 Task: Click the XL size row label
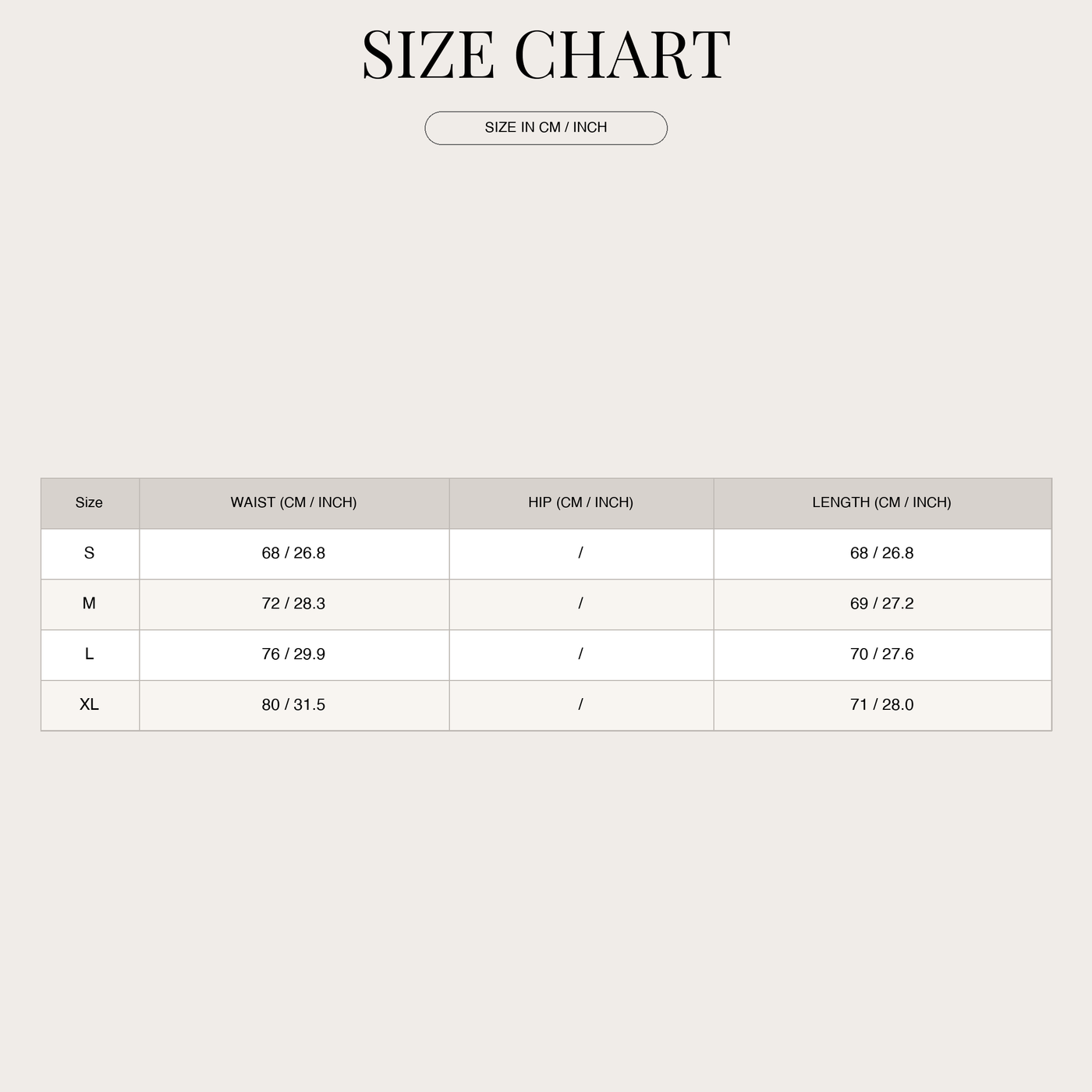pyautogui.click(x=90, y=705)
